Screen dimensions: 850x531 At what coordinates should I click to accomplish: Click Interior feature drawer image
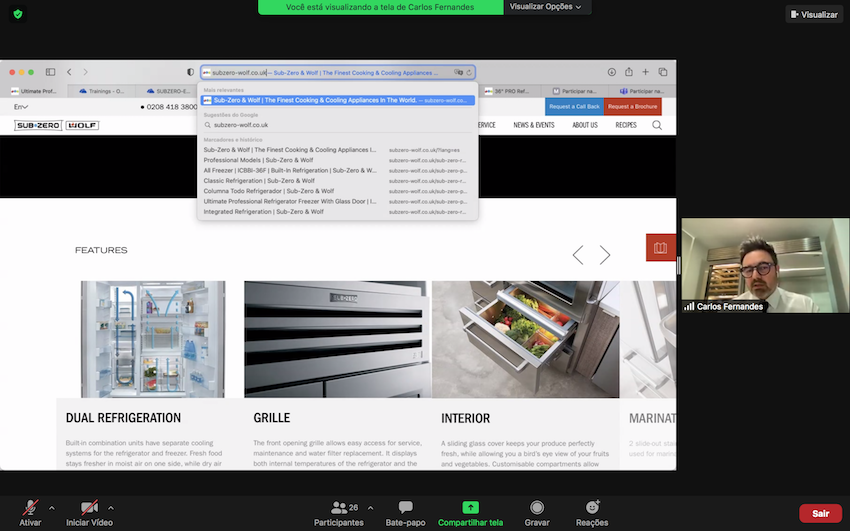(525, 339)
